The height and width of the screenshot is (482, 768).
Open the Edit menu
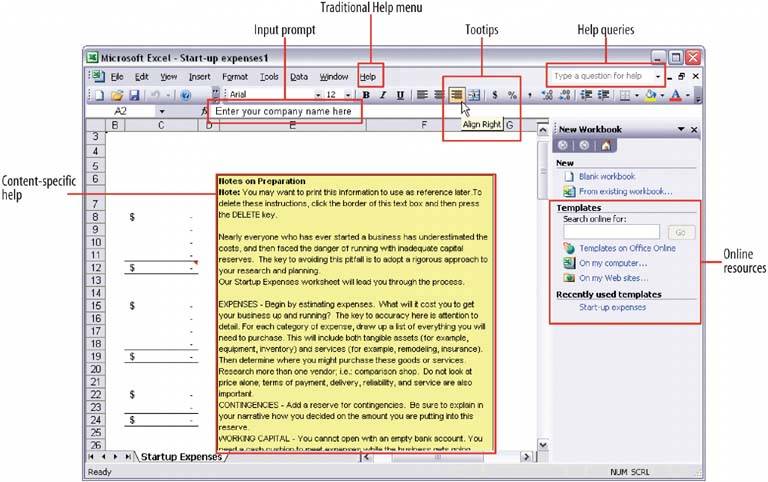(x=142, y=77)
